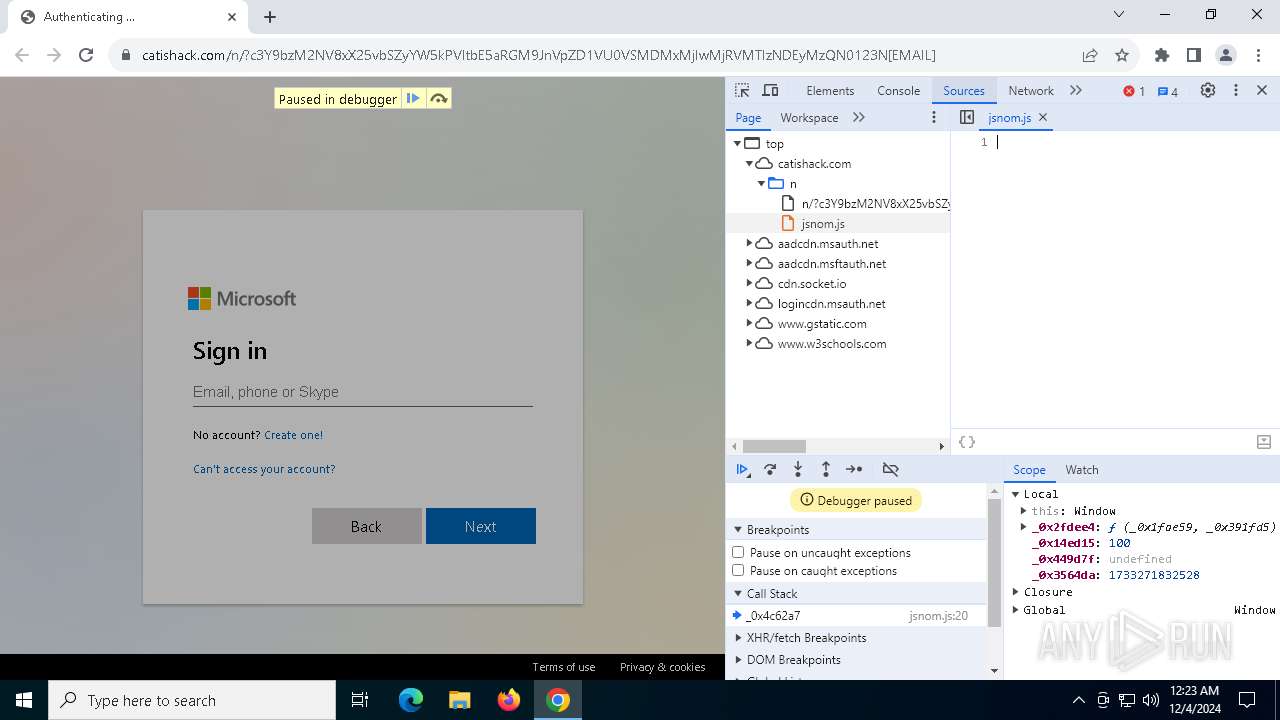This screenshot has width=1280, height=720.
Task: Expand www.w3schools.com node
Action: click(x=749, y=343)
